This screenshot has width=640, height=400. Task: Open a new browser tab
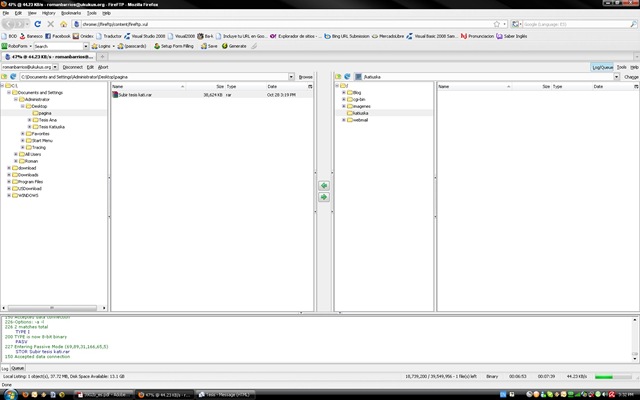pyautogui.click(x=102, y=57)
